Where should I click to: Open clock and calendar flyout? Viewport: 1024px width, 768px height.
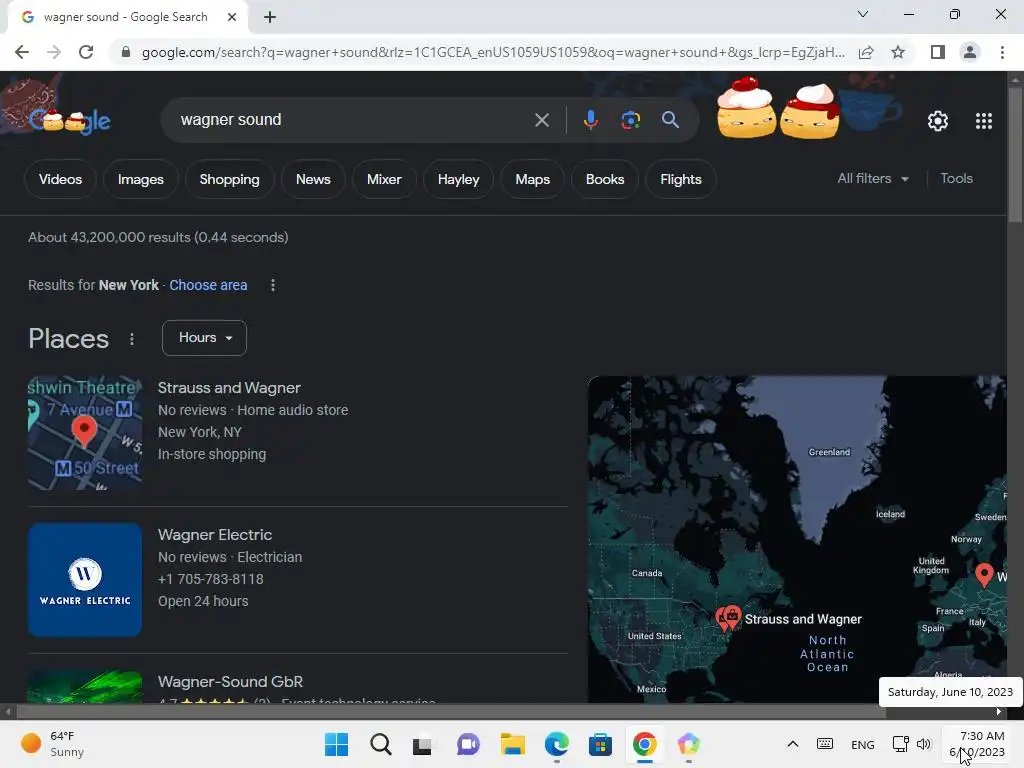[x=977, y=744]
